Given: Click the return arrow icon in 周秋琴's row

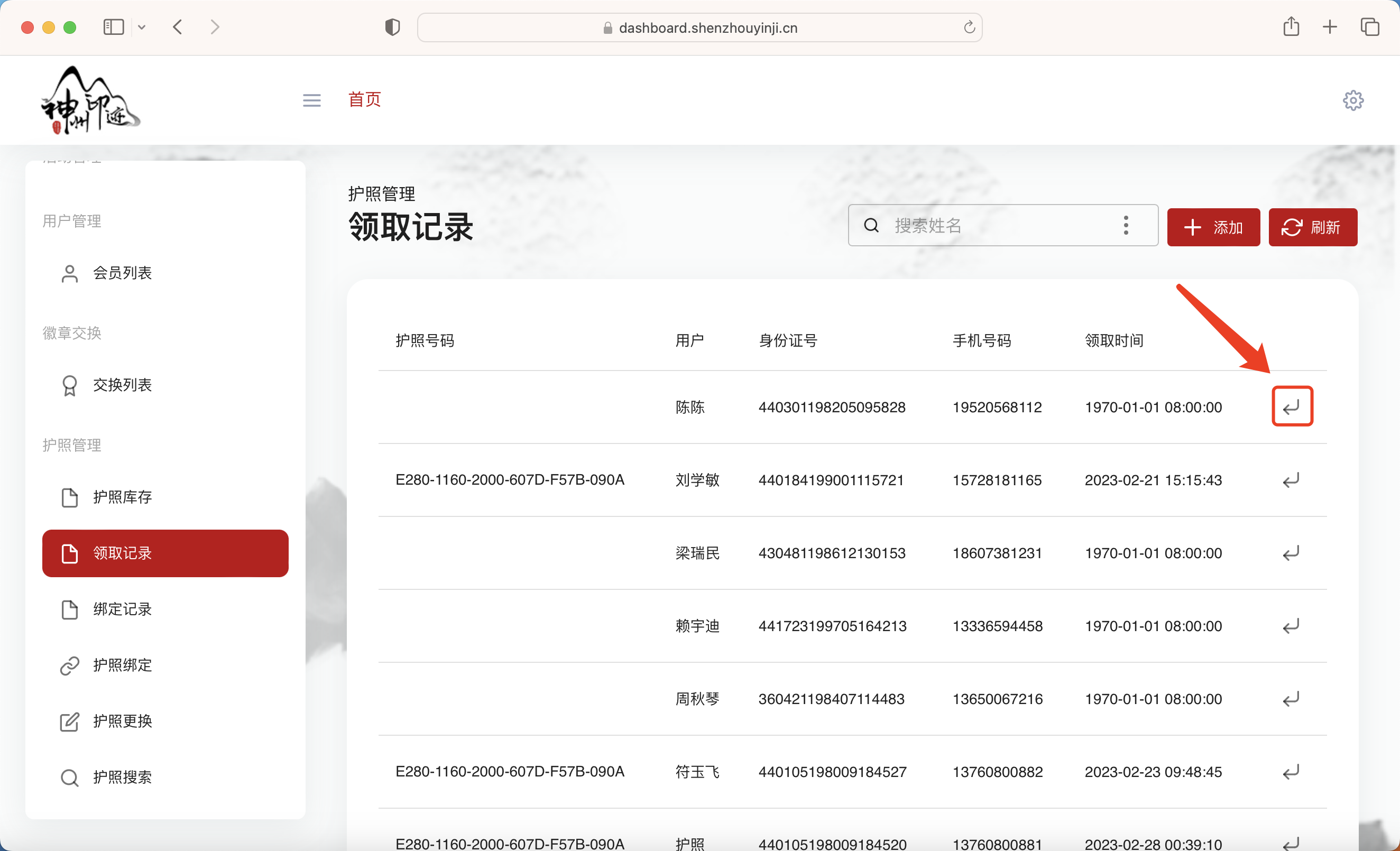Looking at the screenshot, I should coord(1291,699).
